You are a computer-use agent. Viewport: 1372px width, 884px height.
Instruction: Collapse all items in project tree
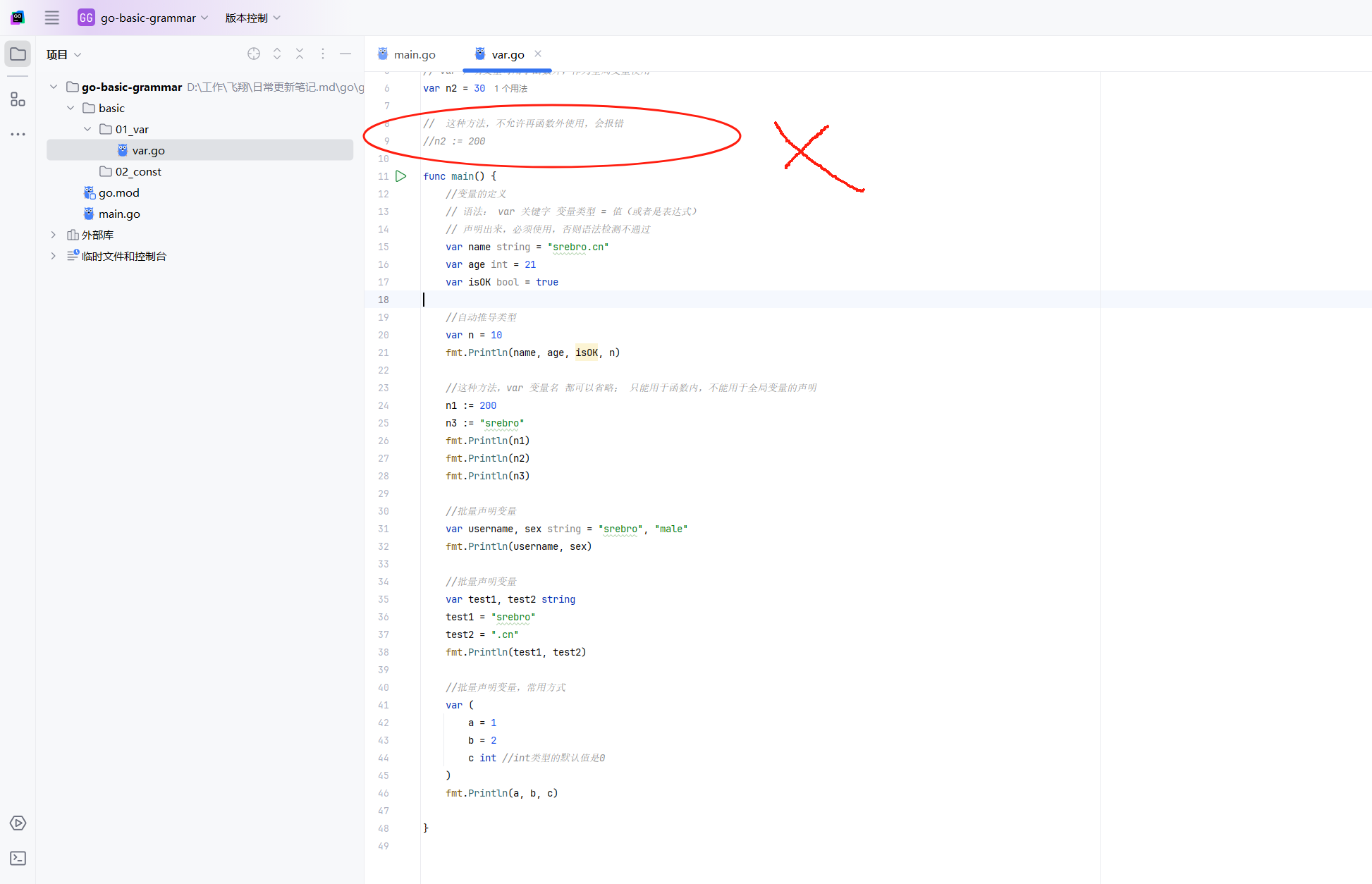tap(300, 54)
